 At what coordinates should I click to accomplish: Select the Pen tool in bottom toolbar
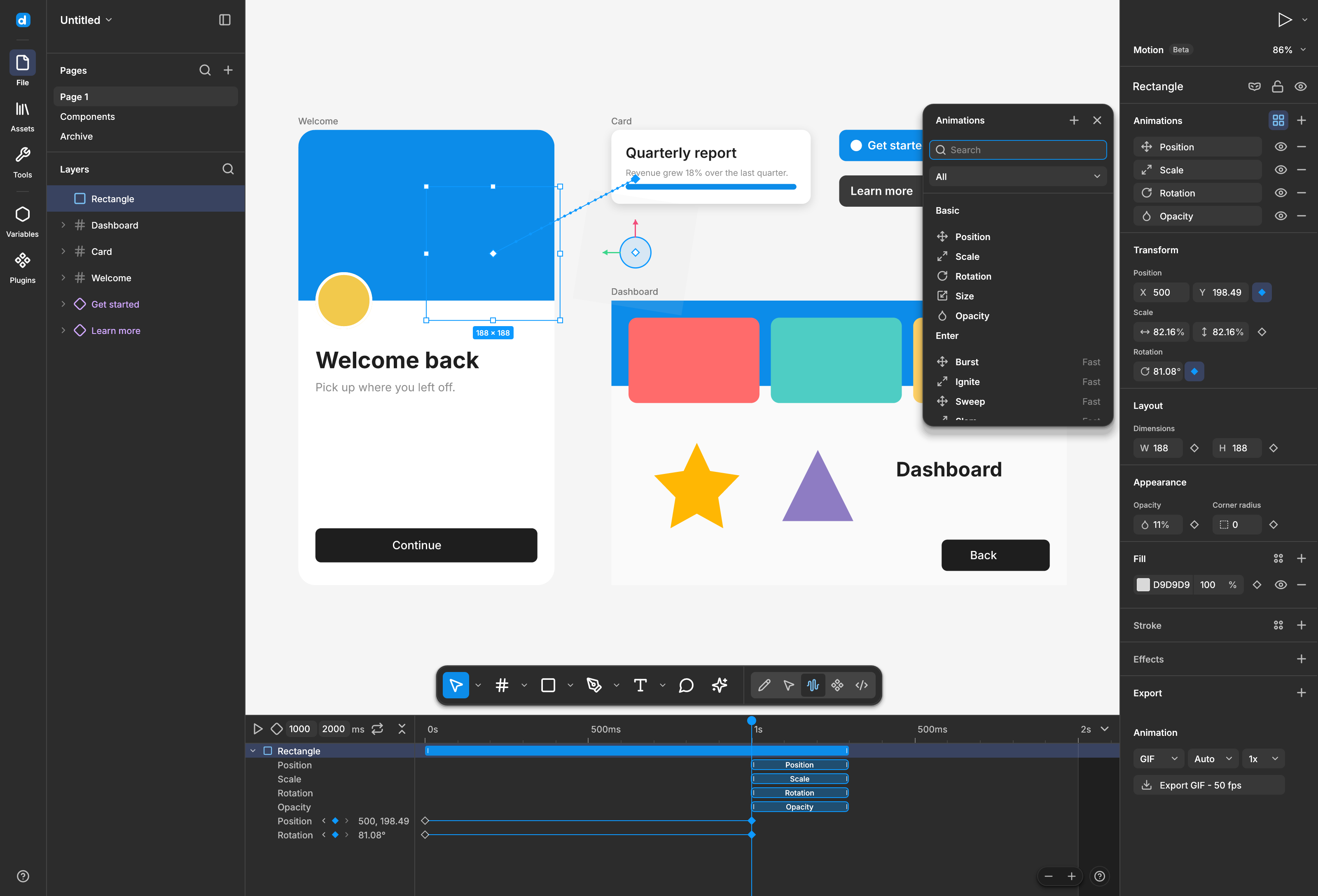[594, 685]
